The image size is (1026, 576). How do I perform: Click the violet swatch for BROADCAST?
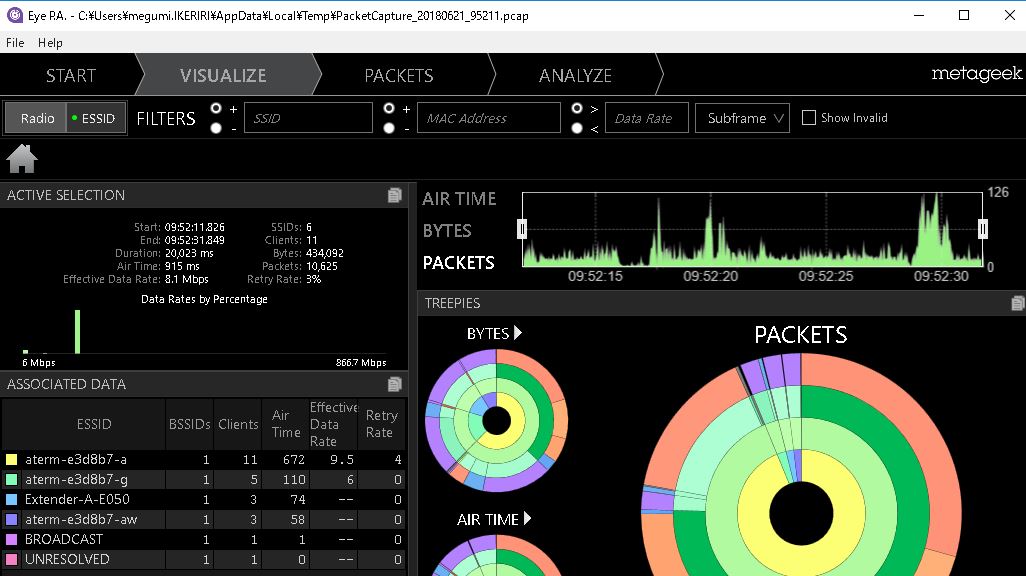(11, 539)
